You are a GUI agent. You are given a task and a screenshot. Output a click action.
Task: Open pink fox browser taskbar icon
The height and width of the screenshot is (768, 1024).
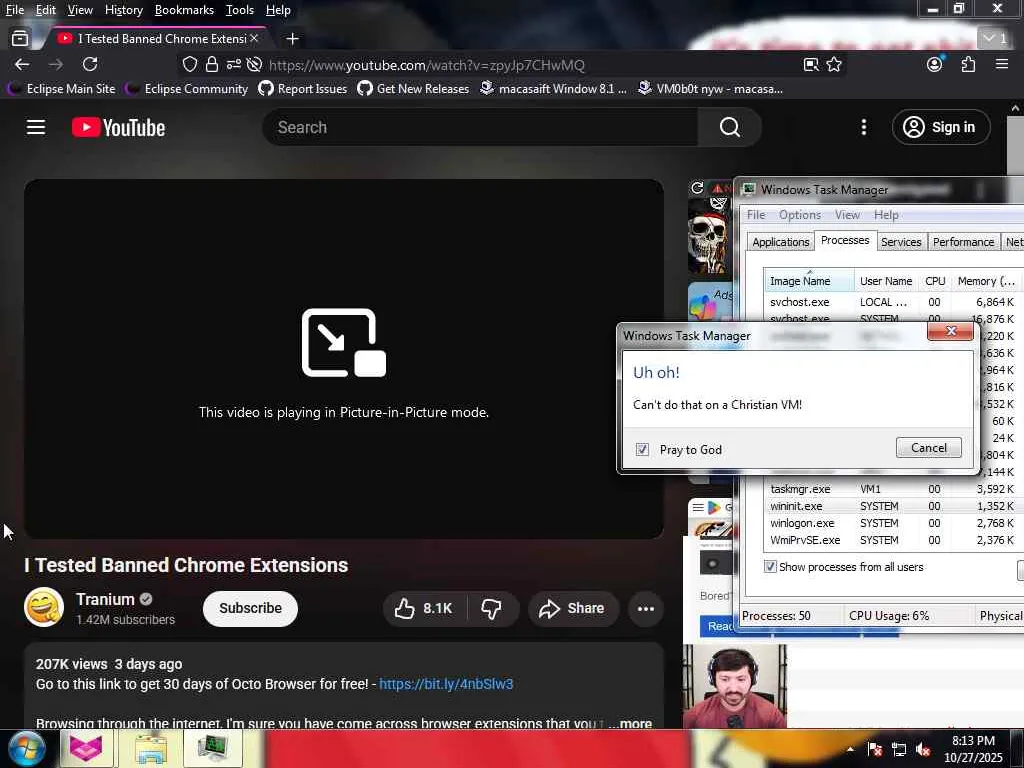coord(86,748)
